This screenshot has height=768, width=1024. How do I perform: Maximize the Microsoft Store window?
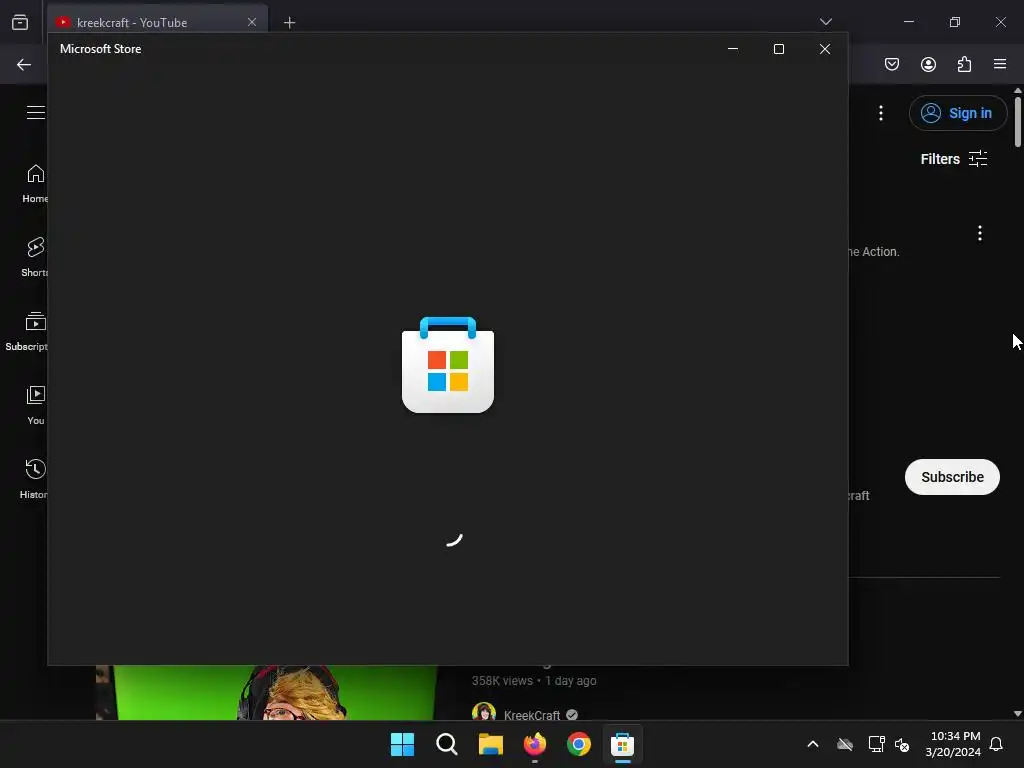(778, 49)
